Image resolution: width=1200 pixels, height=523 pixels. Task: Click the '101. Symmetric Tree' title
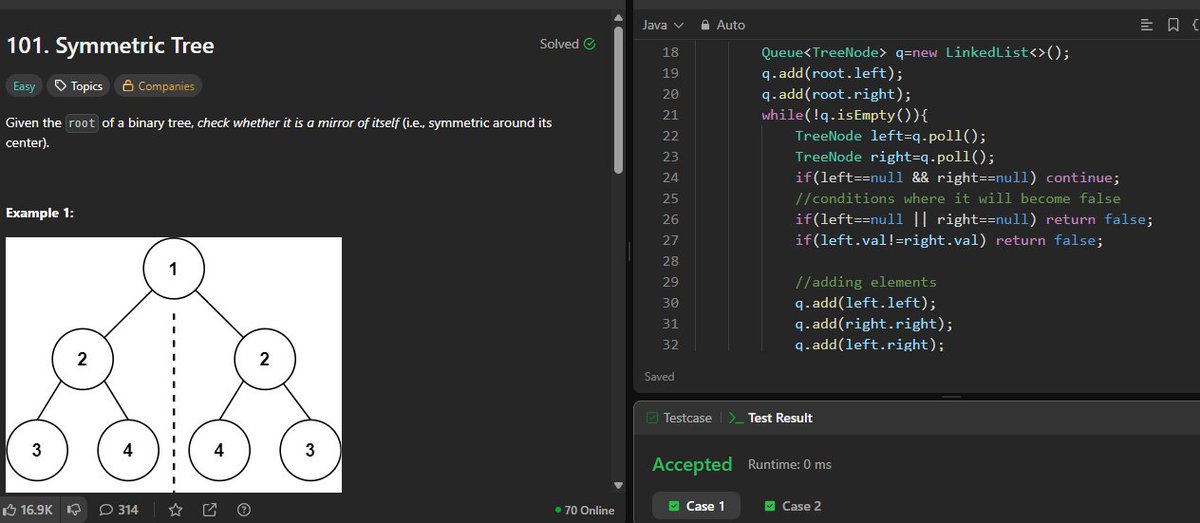[110, 46]
